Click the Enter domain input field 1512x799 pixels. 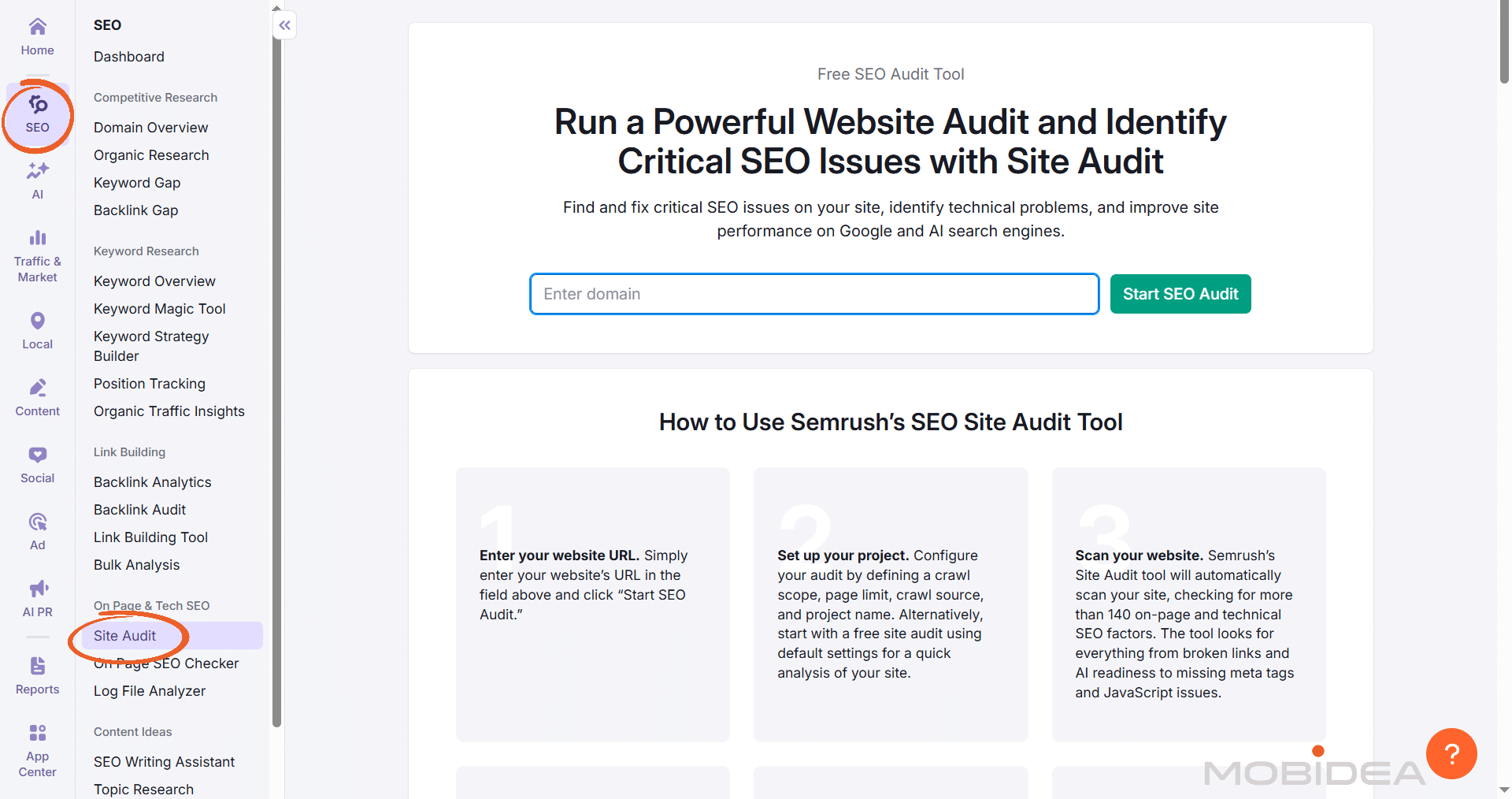tap(814, 293)
